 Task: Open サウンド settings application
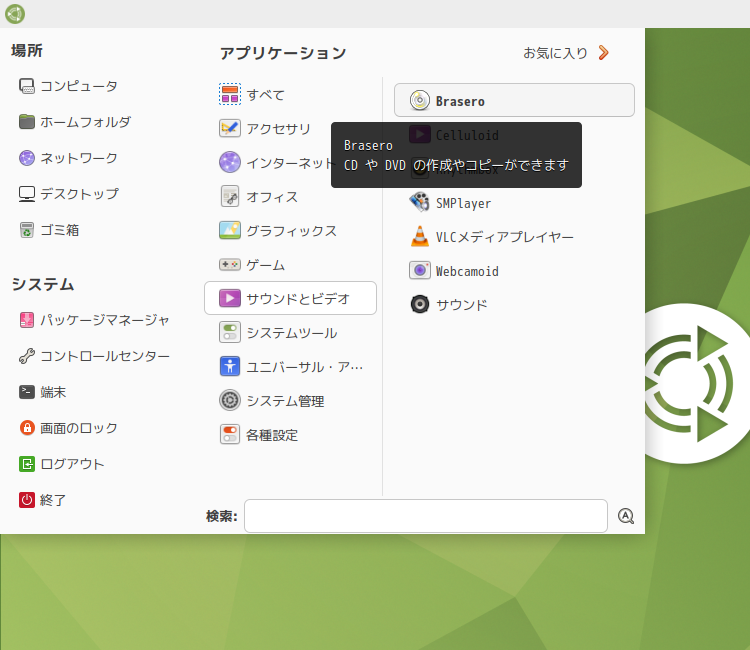(x=514, y=304)
